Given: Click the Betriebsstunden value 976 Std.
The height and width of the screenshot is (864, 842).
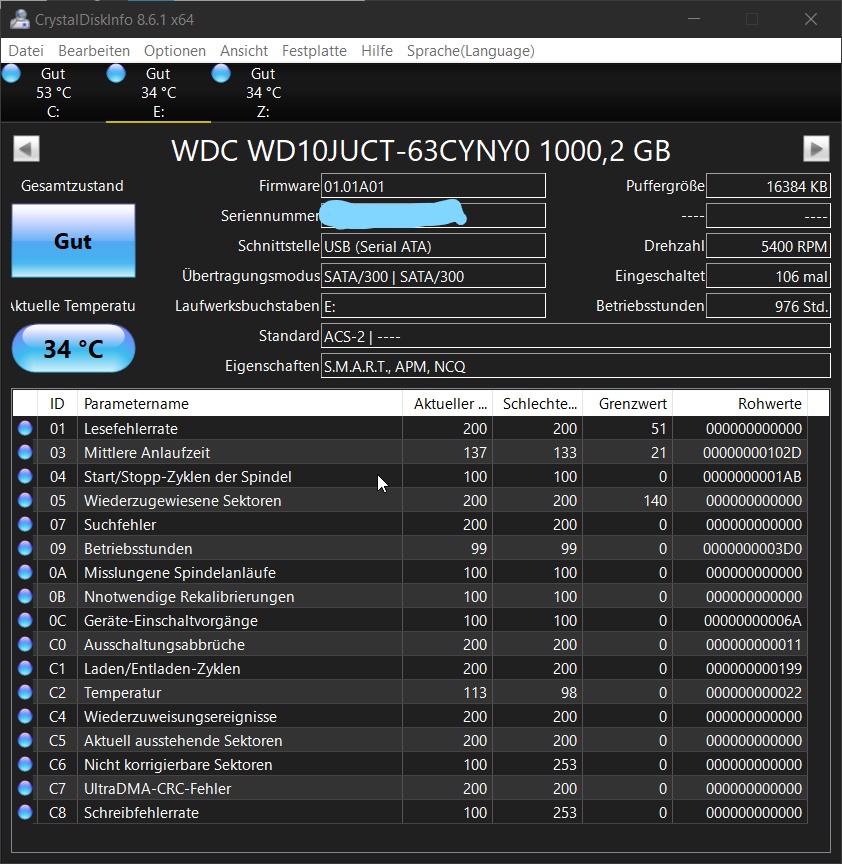Looking at the screenshot, I should click(x=768, y=306).
